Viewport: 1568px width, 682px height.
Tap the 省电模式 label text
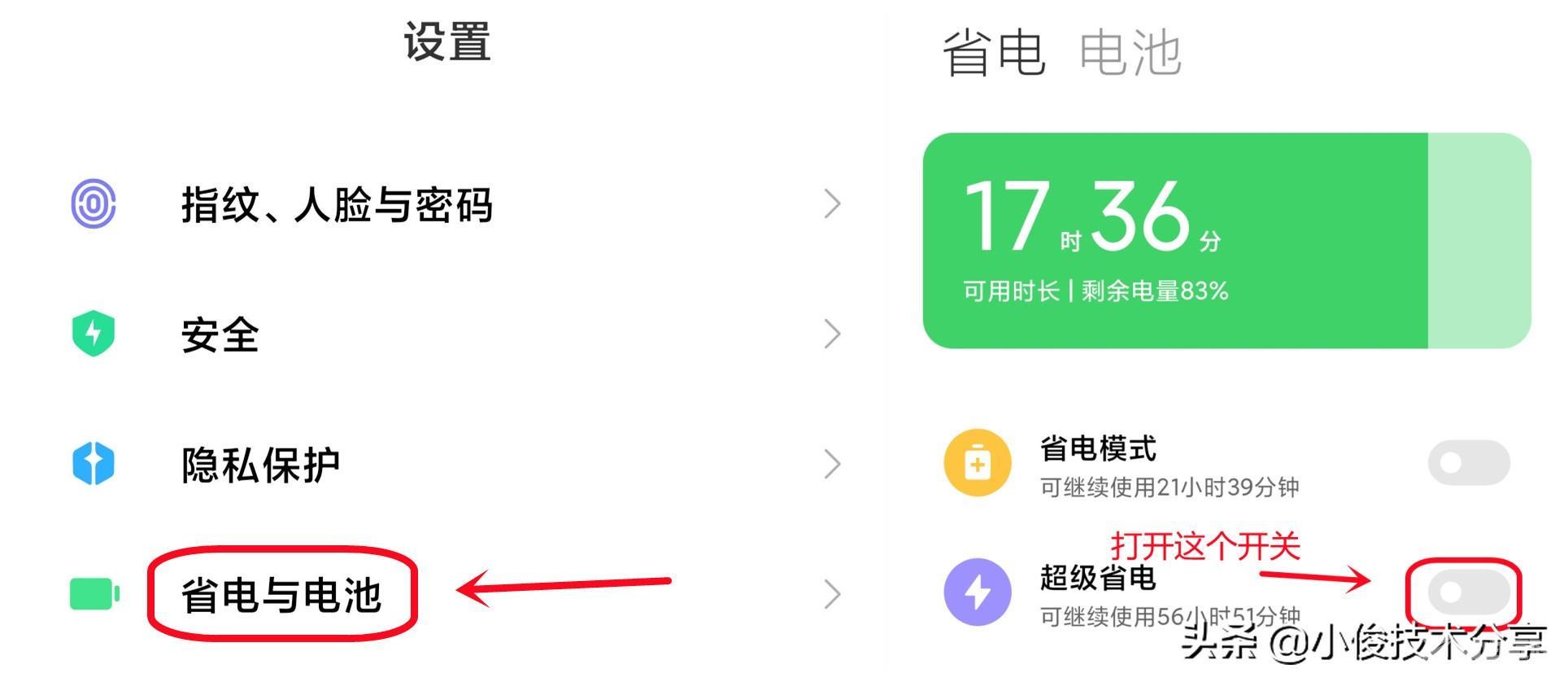1098,448
